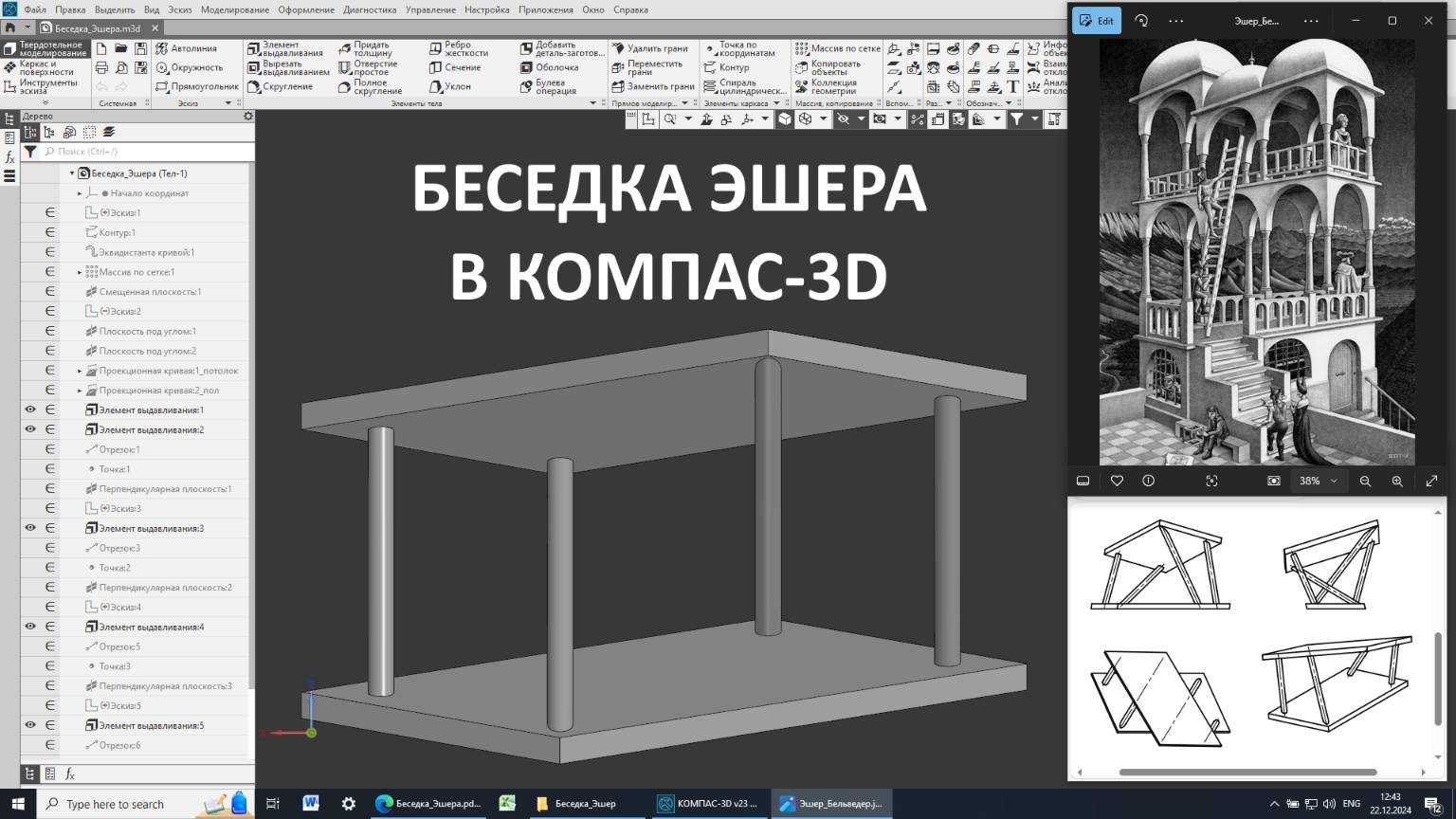This screenshot has width=1456, height=819.
Task: Toggle visibility of Элемент выдавливания:2
Action: point(30,429)
